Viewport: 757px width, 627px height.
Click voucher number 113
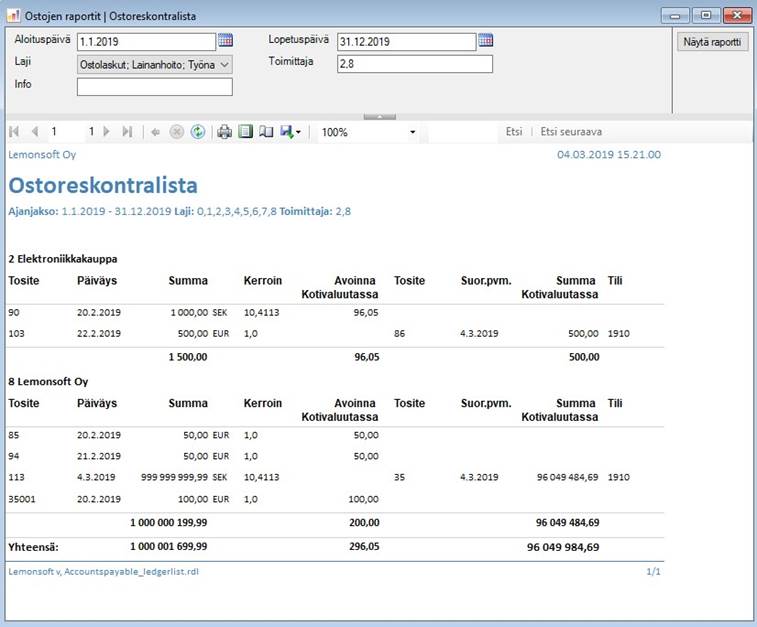(16, 477)
